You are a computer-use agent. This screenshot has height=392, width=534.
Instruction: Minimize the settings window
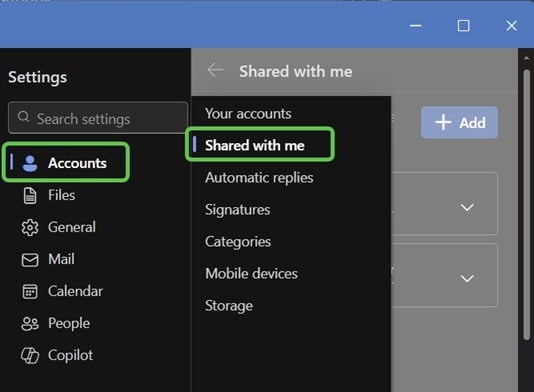[x=415, y=26]
